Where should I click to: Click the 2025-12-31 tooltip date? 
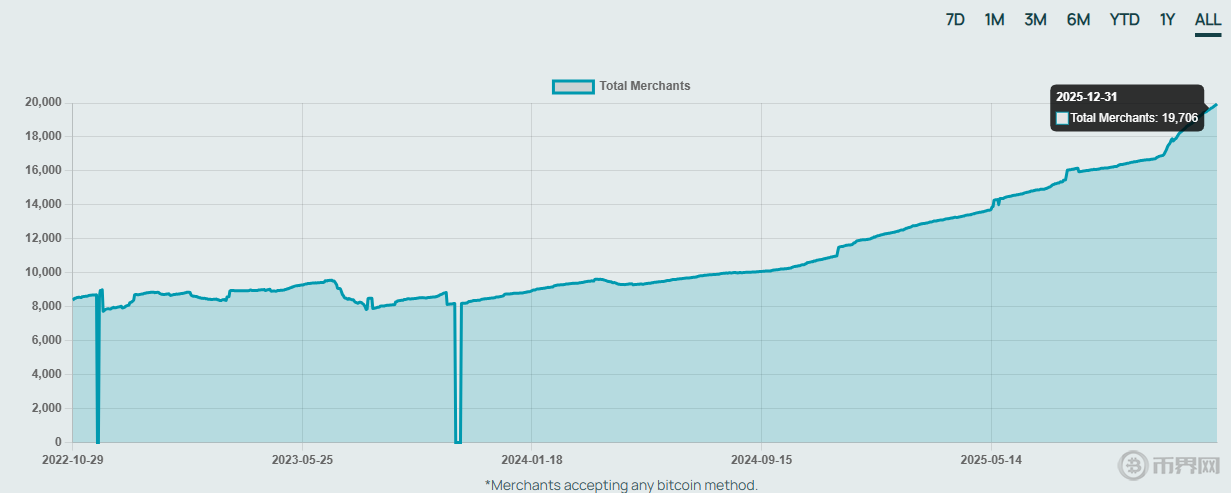pyautogui.click(x=1085, y=97)
